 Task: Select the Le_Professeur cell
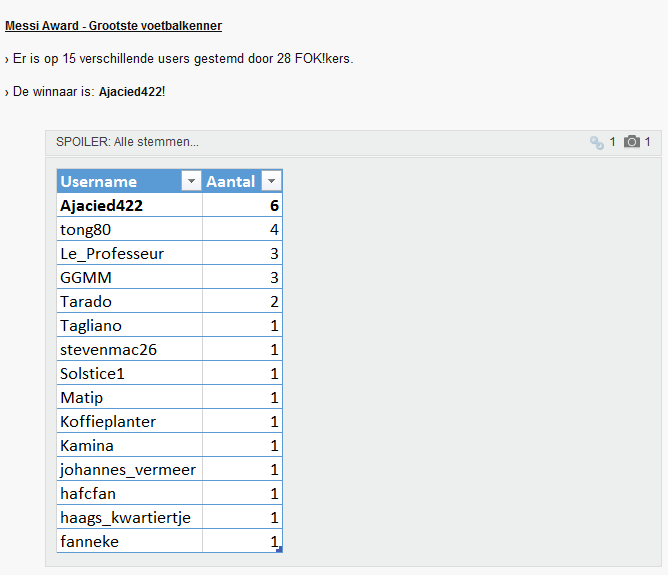click(130, 253)
